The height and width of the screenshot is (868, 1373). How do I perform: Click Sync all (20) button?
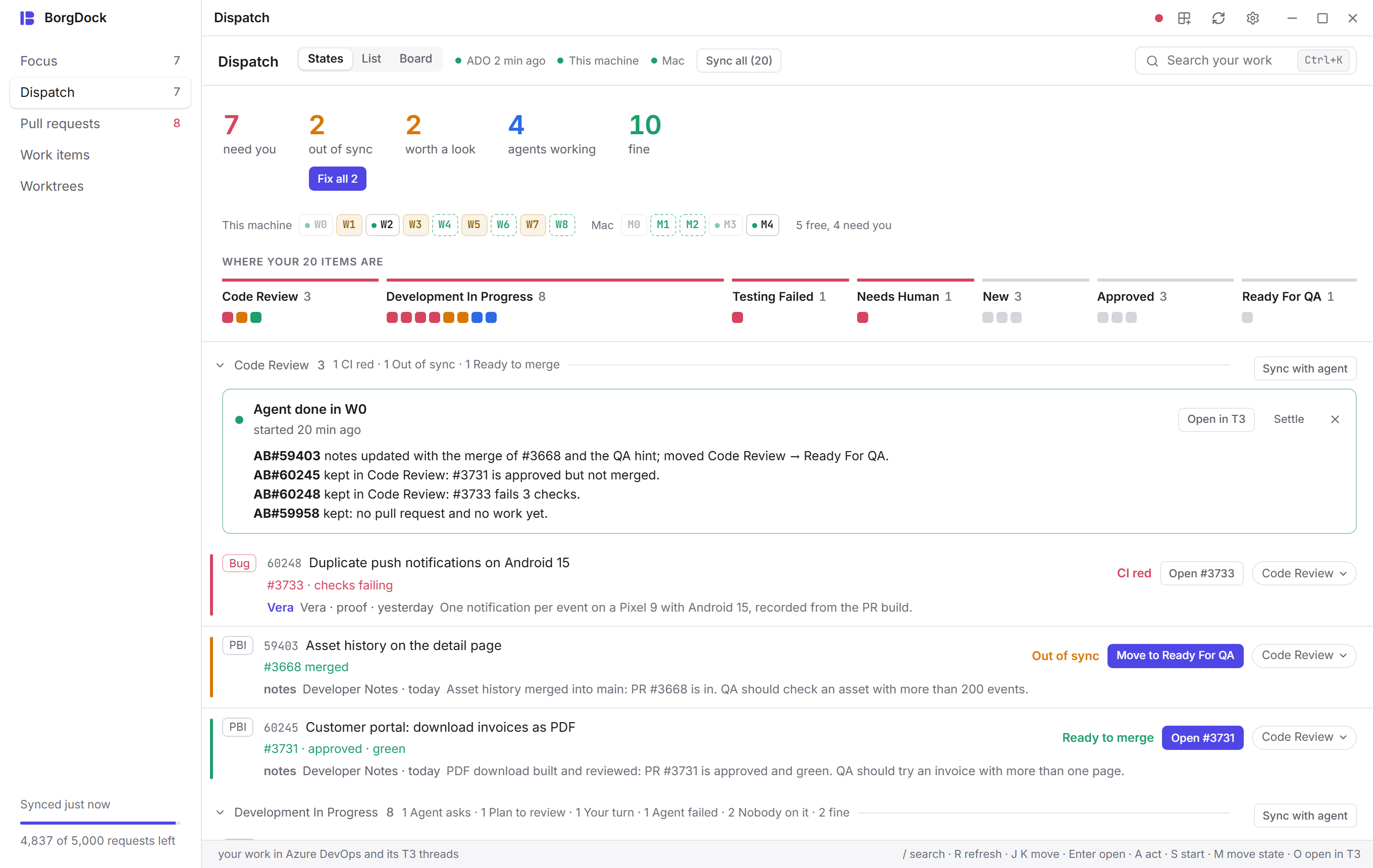point(738,61)
